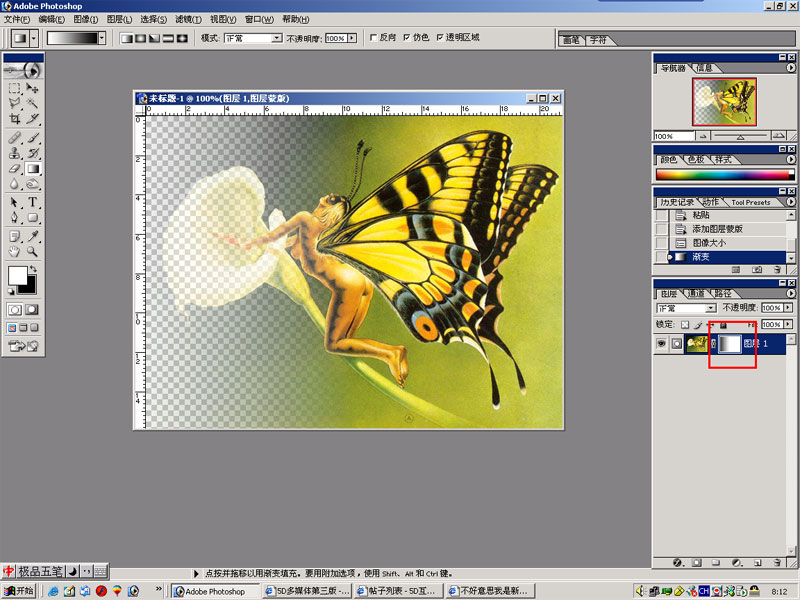Create new snapshot in History panel

(757, 269)
